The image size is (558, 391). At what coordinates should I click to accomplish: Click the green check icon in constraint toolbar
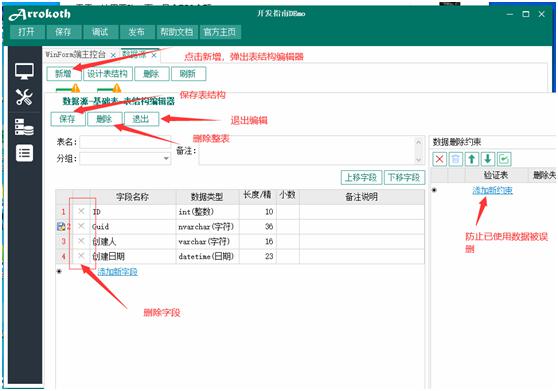coord(504,159)
